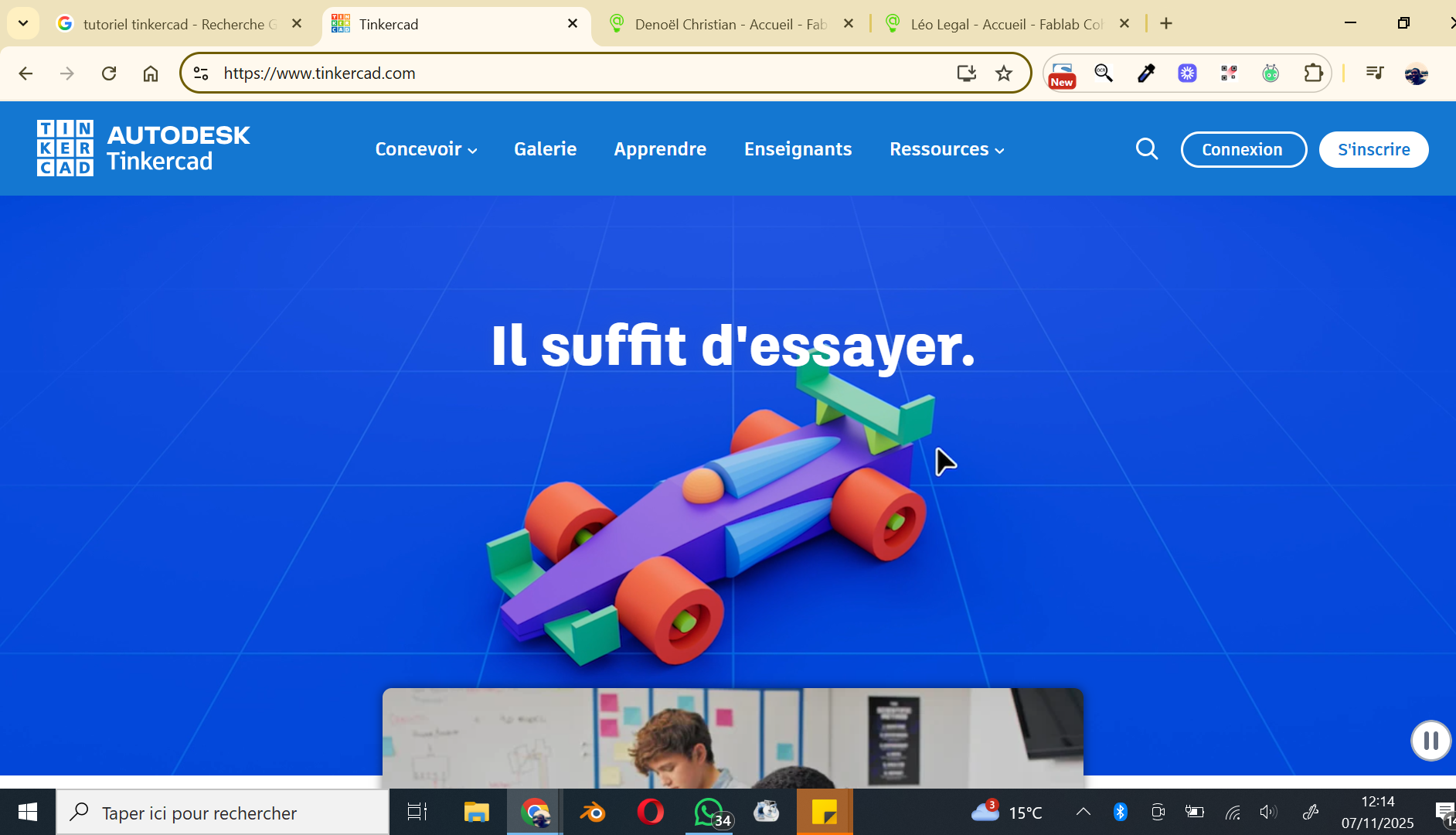Go to the Galerie page
The height and width of the screenshot is (835, 1456).
545,149
